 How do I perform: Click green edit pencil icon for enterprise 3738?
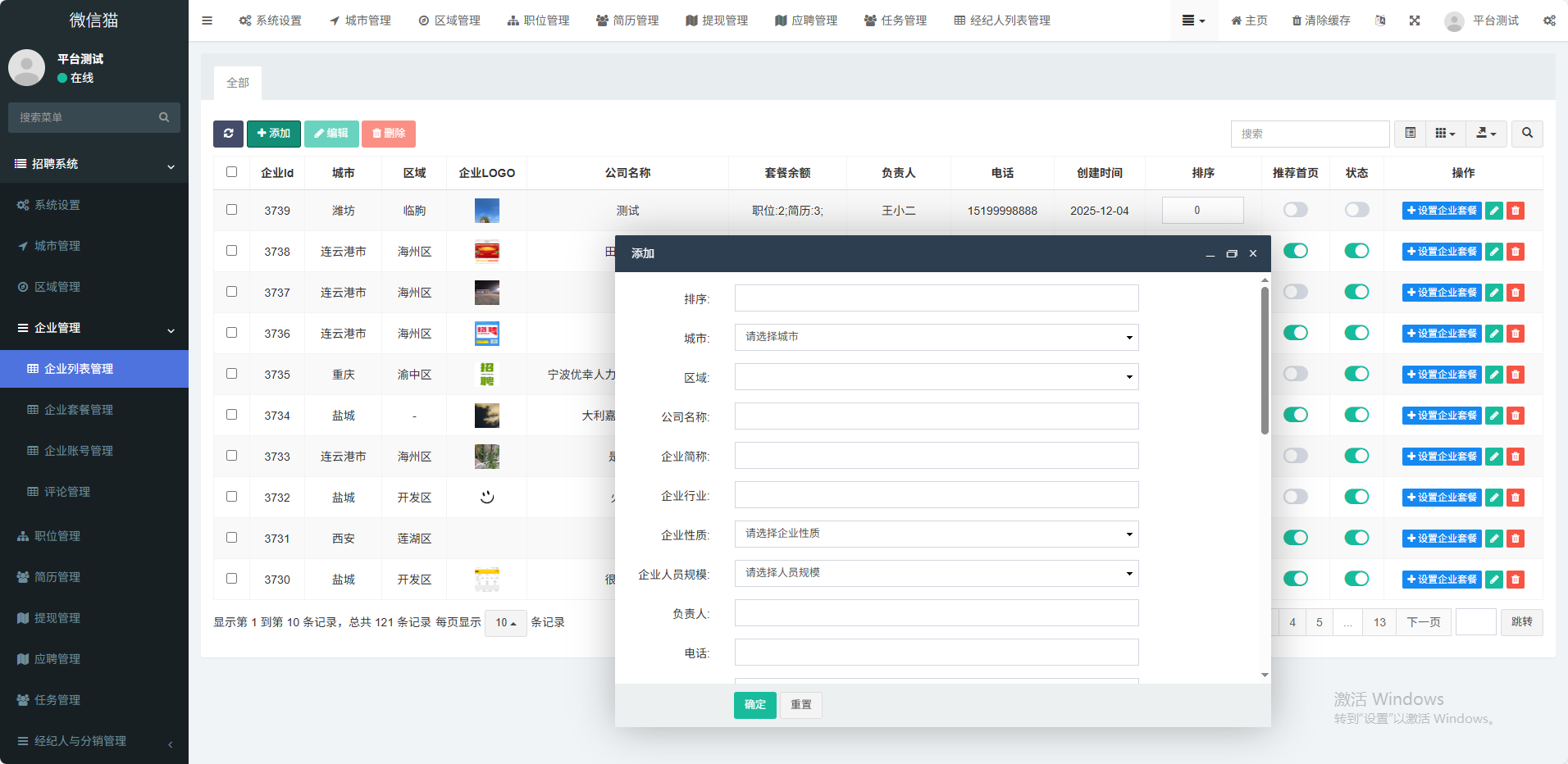(1494, 252)
